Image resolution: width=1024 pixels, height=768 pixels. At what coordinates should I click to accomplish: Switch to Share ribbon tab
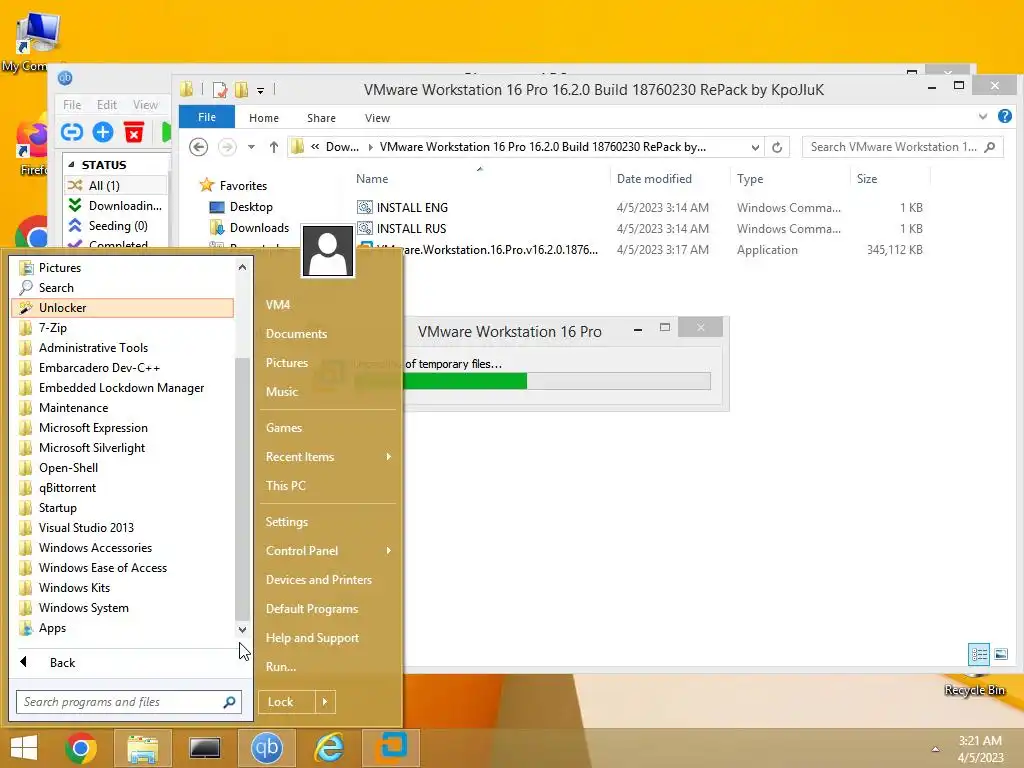(x=321, y=118)
